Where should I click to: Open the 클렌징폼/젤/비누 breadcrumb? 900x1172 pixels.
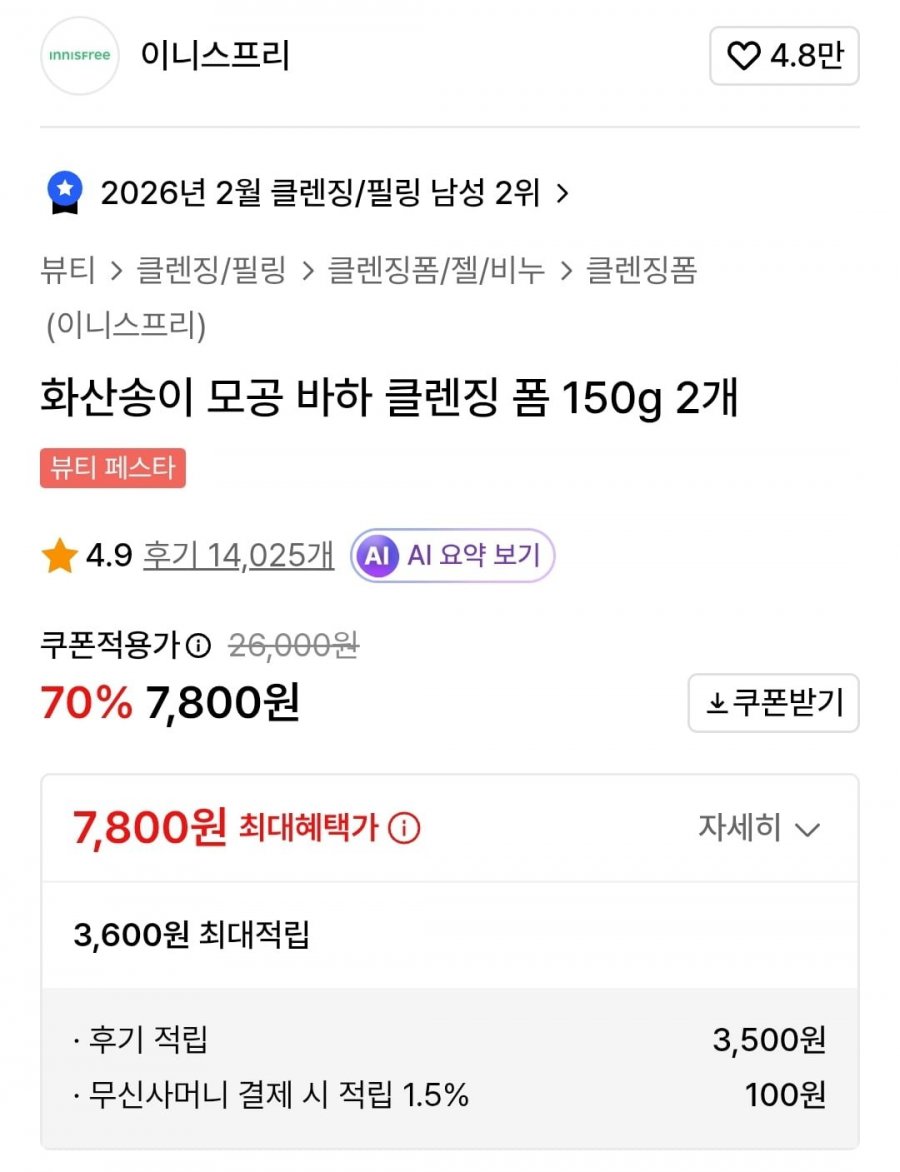point(437,270)
